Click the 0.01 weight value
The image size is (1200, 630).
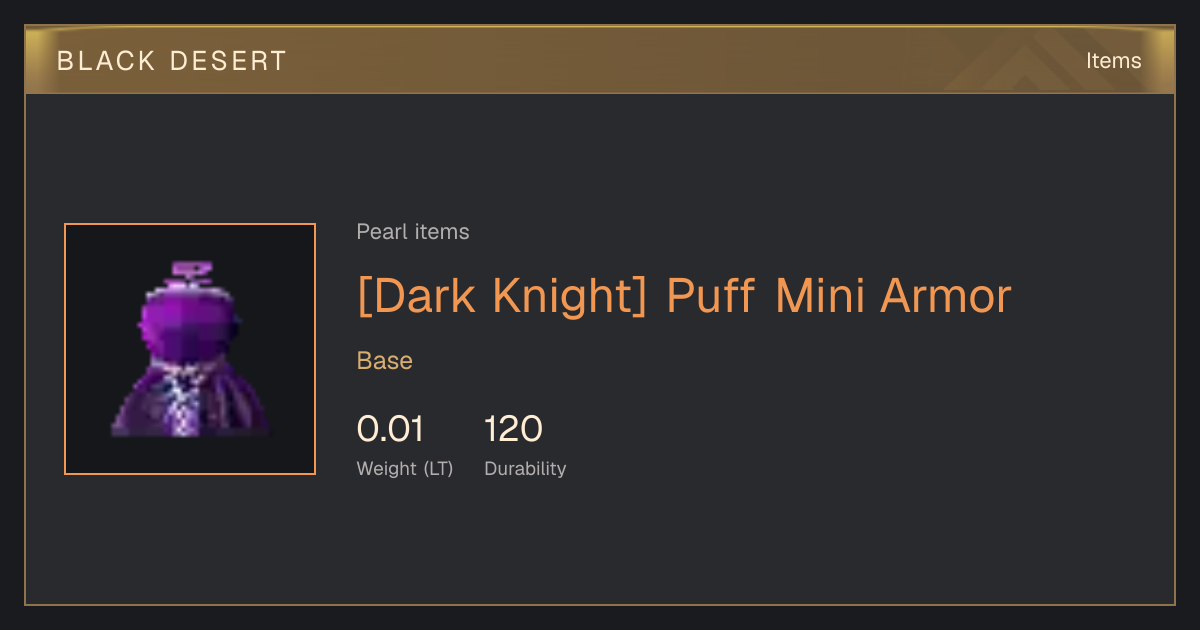(390, 429)
